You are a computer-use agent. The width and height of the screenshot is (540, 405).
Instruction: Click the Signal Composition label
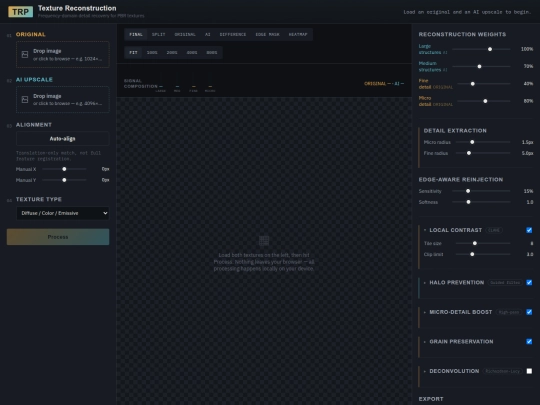[141, 83]
